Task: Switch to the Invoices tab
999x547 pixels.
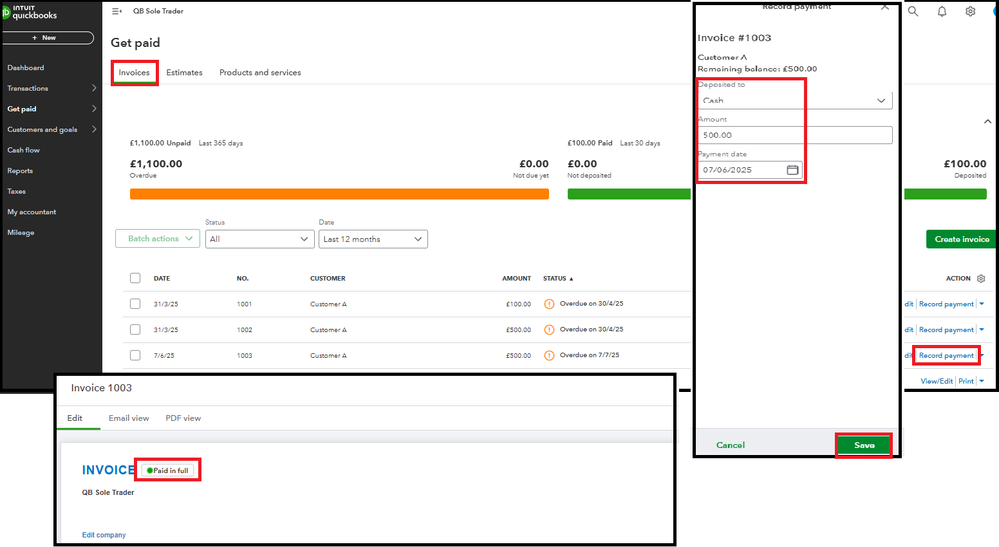Action: click(134, 73)
